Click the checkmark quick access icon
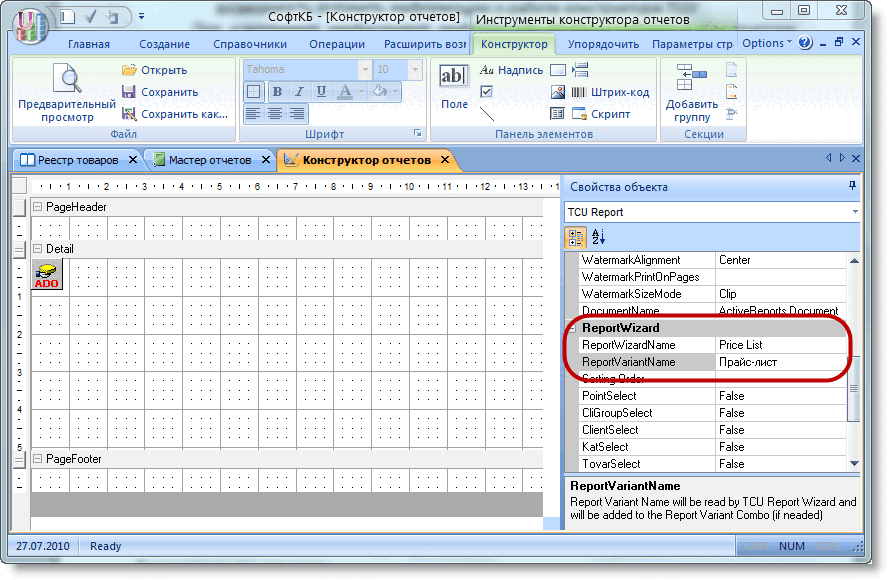This screenshot has height=580, width=888. 90,16
